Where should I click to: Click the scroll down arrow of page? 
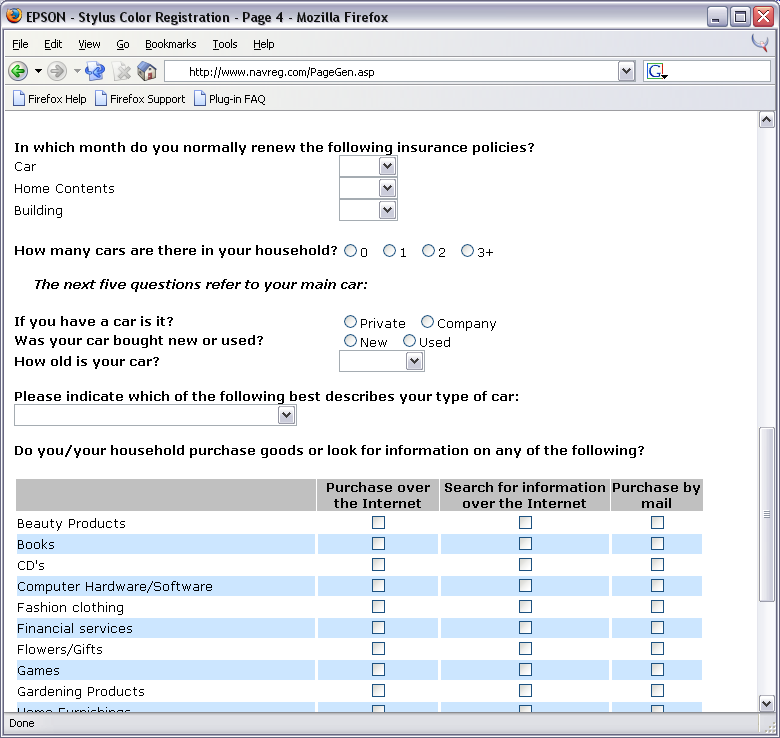[767, 703]
